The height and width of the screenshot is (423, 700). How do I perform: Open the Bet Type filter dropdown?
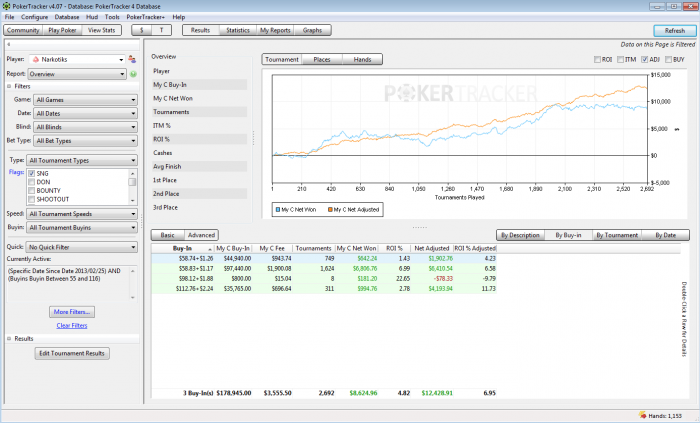point(85,141)
